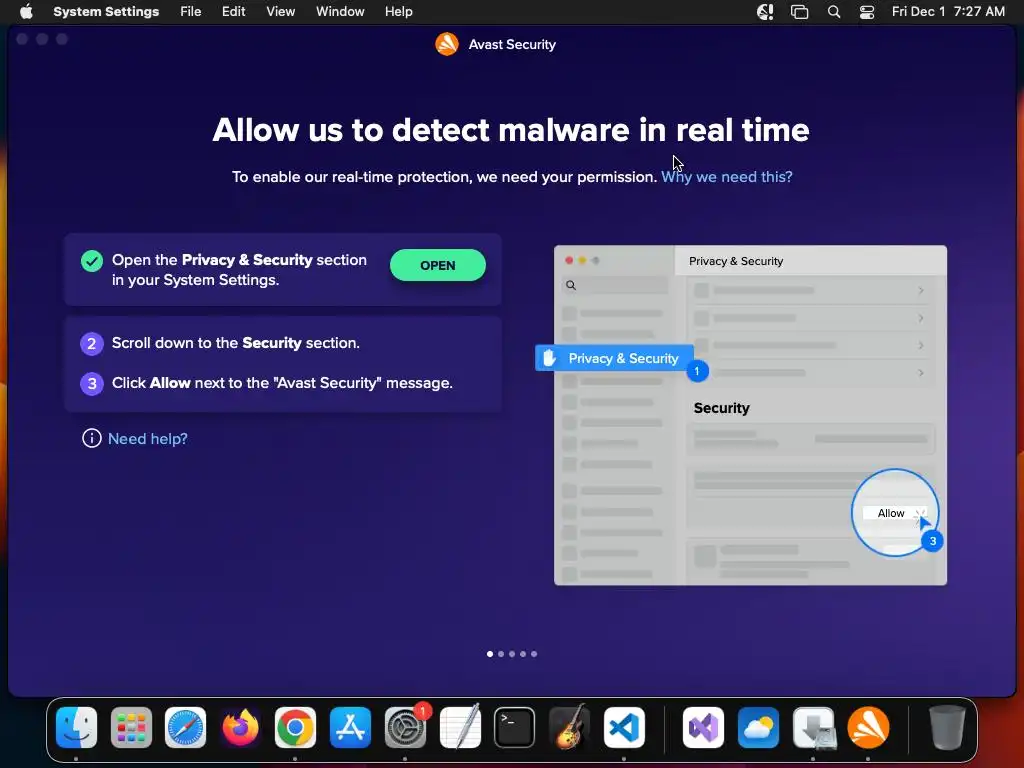1024x768 pixels.
Task: Click the green OPEN button
Action: (x=438, y=265)
